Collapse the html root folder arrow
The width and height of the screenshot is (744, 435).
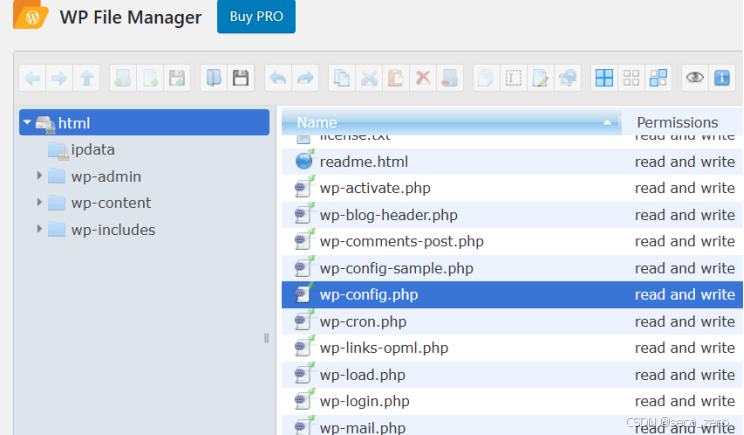pyautogui.click(x=27, y=122)
